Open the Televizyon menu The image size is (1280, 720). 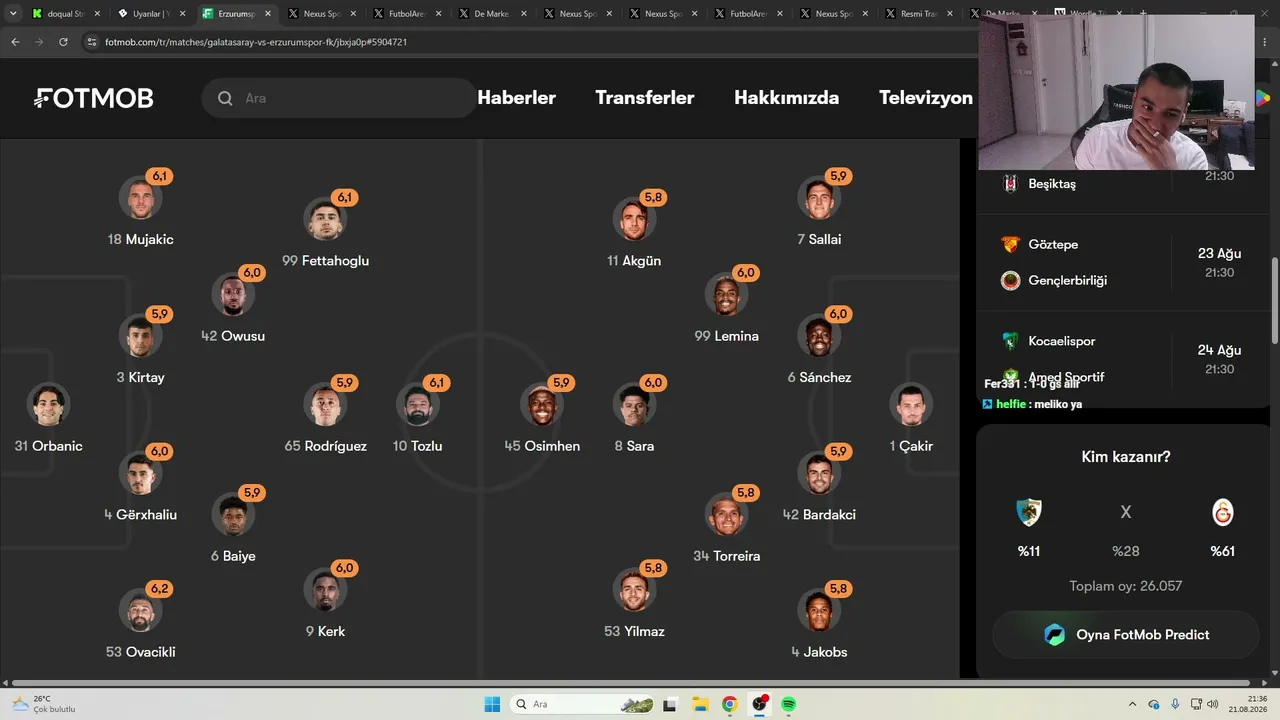[x=926, y=98]
